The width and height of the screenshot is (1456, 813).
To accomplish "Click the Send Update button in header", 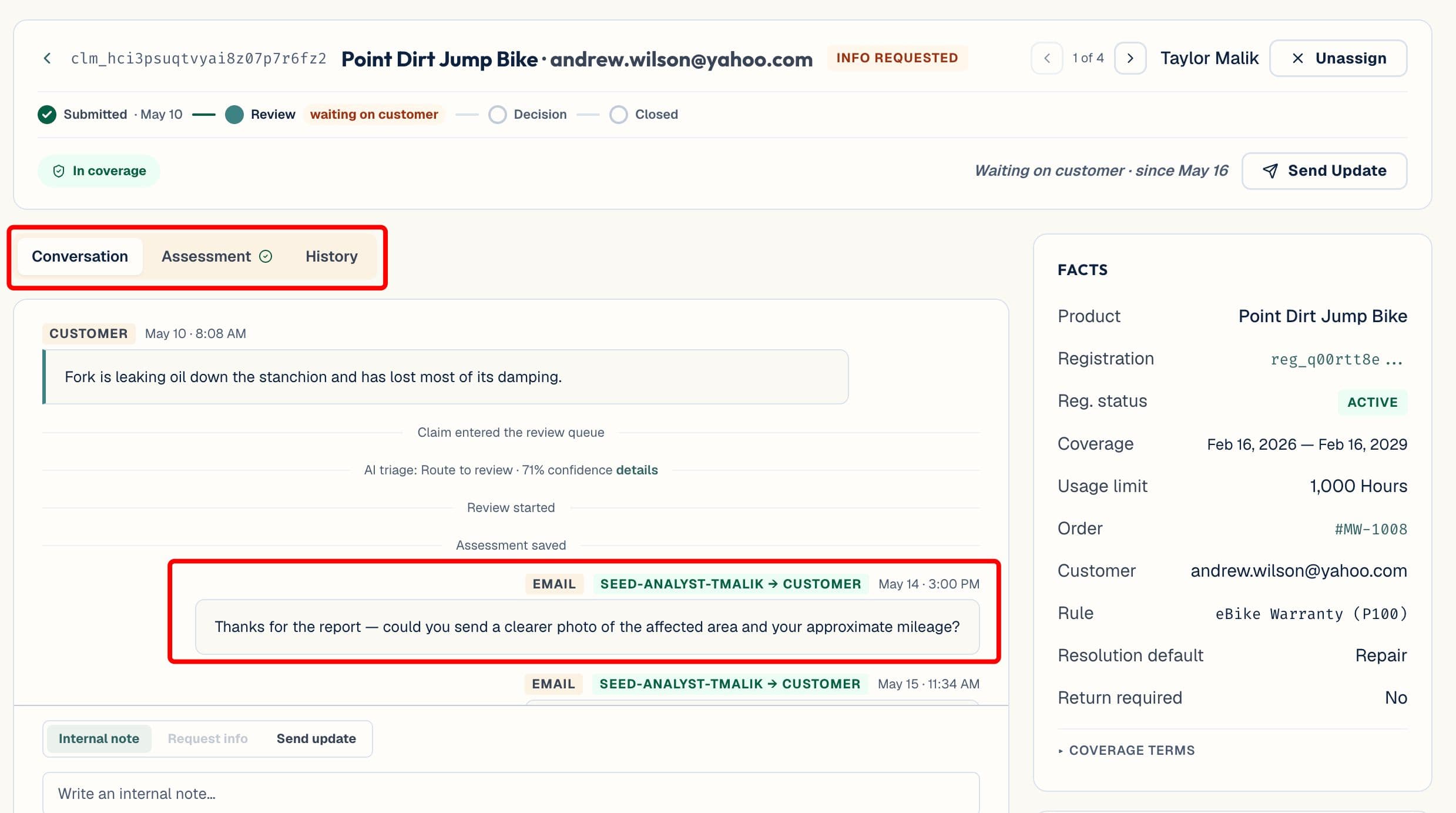I will coord(1324,171).
